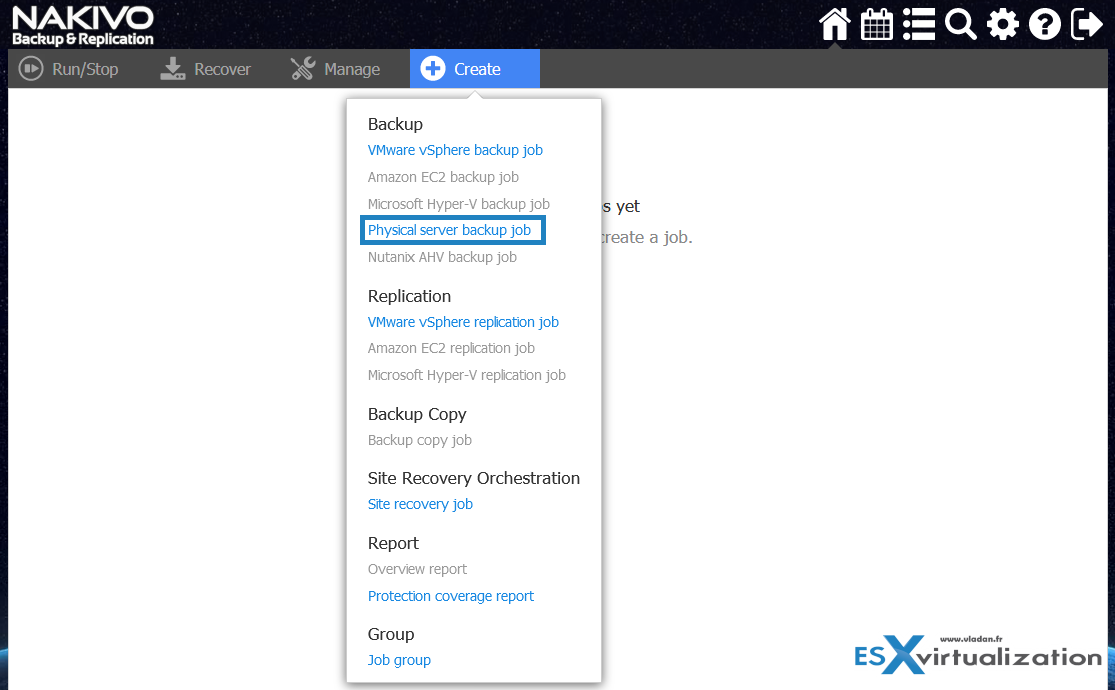The height and width of the screenshot is (690, 1115).
Task: Select Microsoft Hyper-V replication job
Action: click(x=466, y=376)
